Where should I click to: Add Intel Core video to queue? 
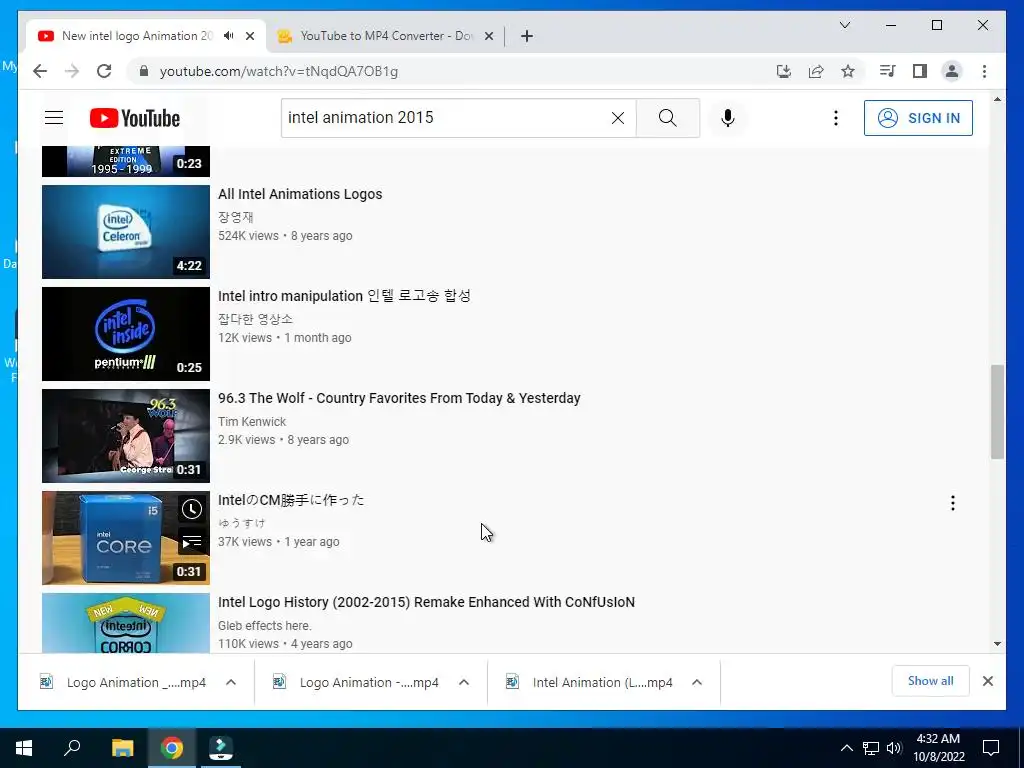click(x=191, y=541)
